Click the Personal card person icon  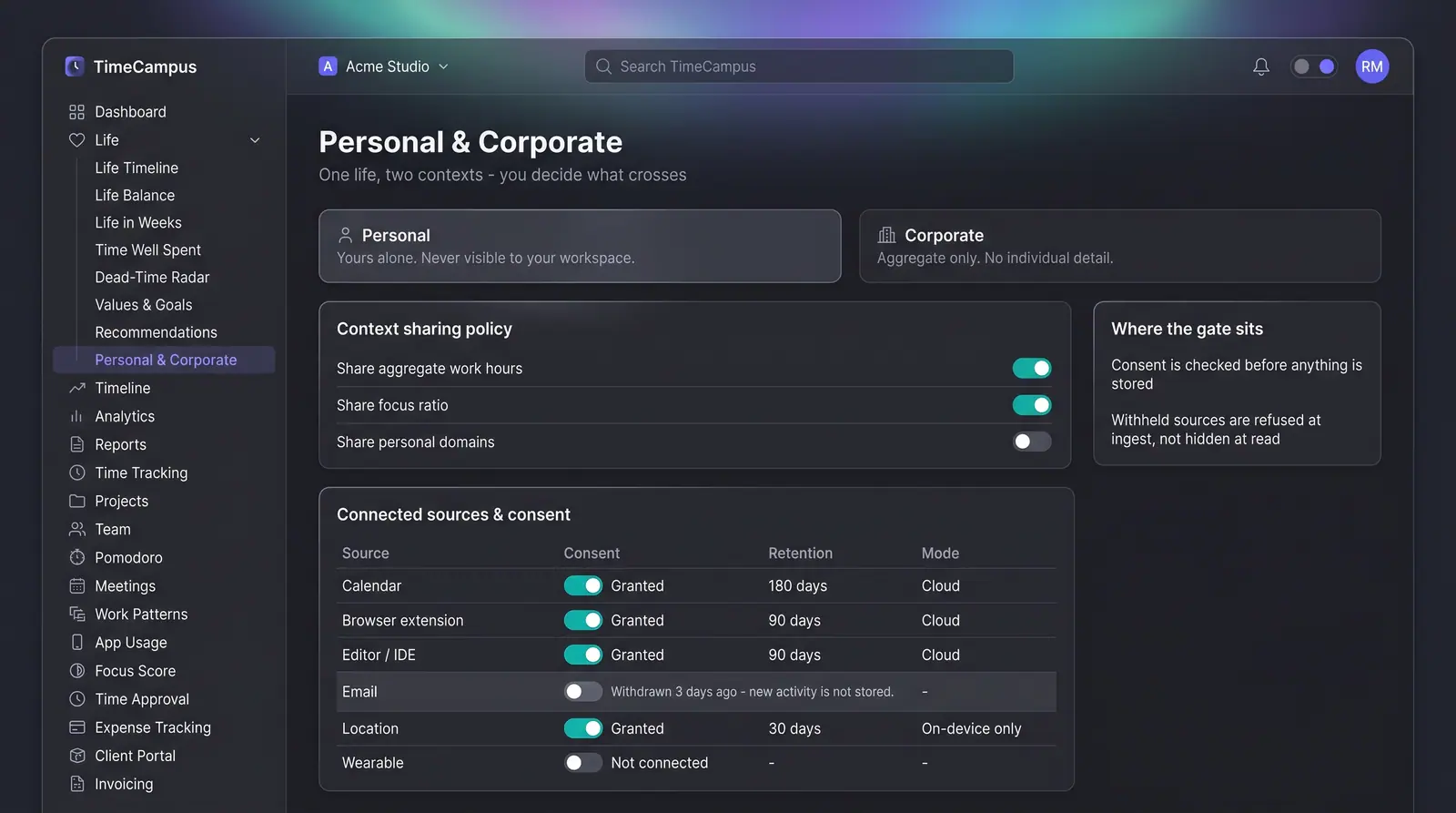tap(345, 235)
